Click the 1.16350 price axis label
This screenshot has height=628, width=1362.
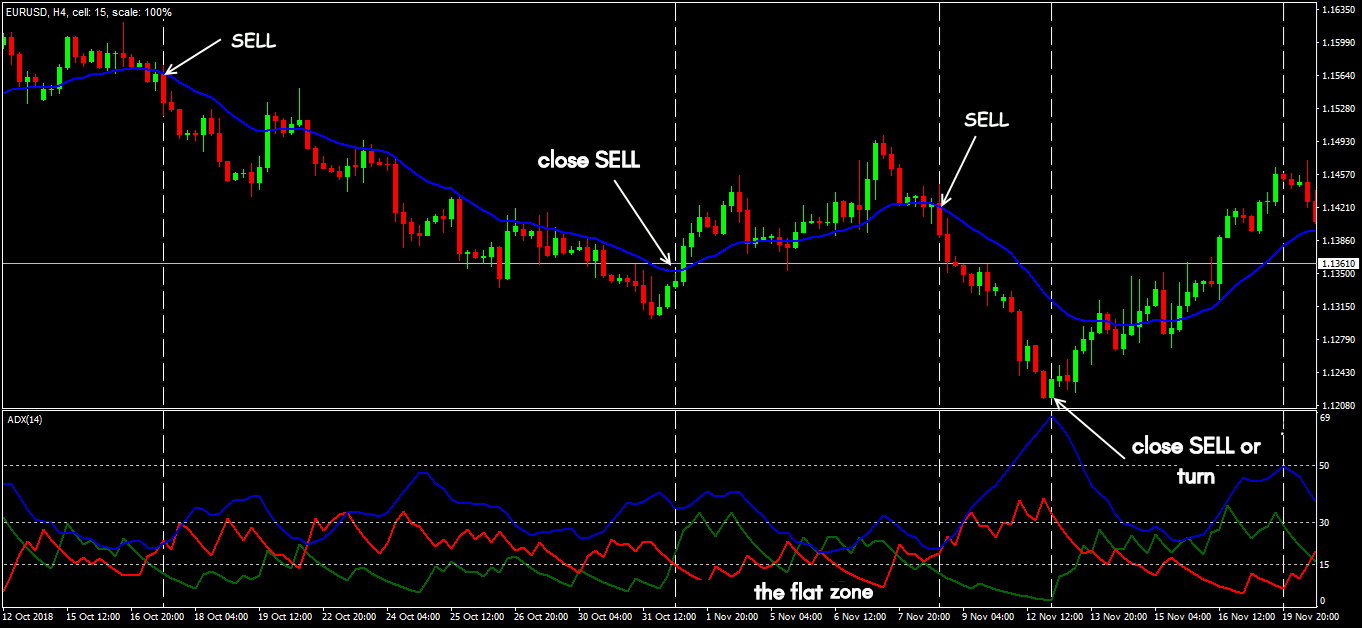pyautogui.click(x=1338, y=10)
